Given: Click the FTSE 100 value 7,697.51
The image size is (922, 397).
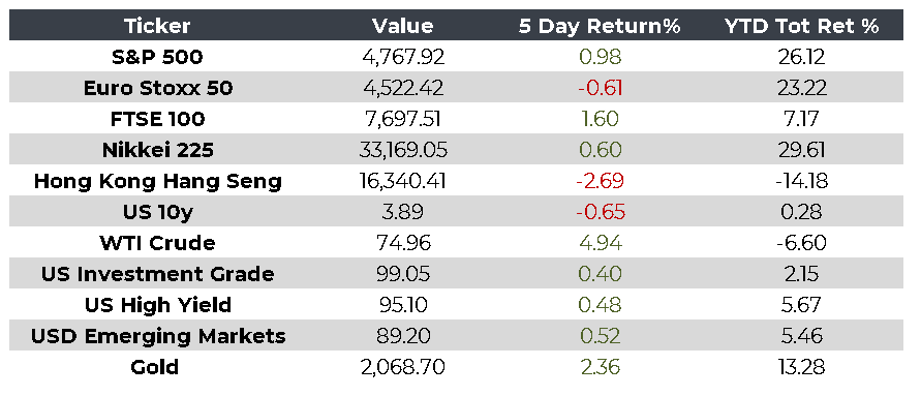Looking at the screenshot, I should [x=403, y=119].
